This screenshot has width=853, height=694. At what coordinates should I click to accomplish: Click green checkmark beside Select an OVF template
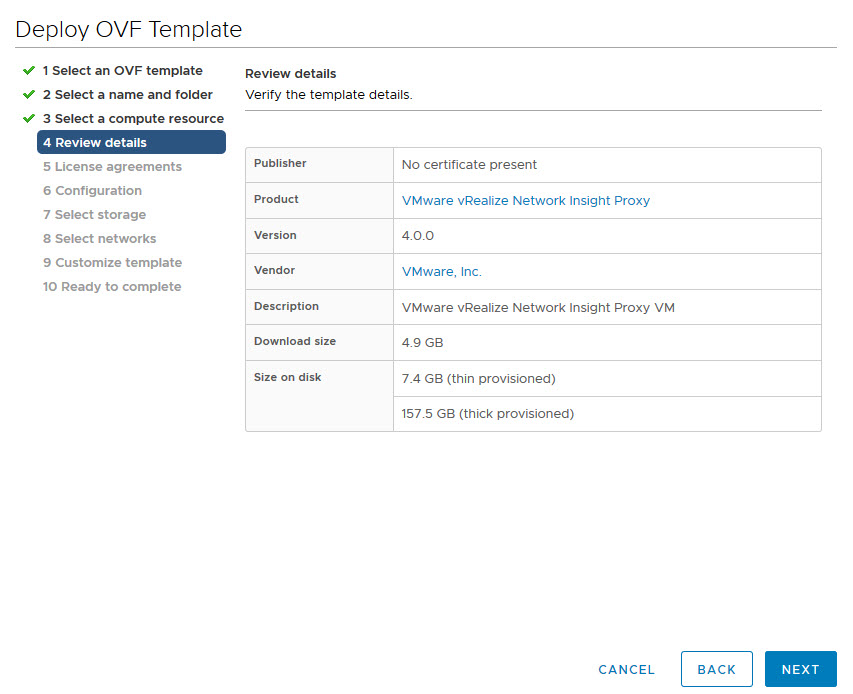29,71
